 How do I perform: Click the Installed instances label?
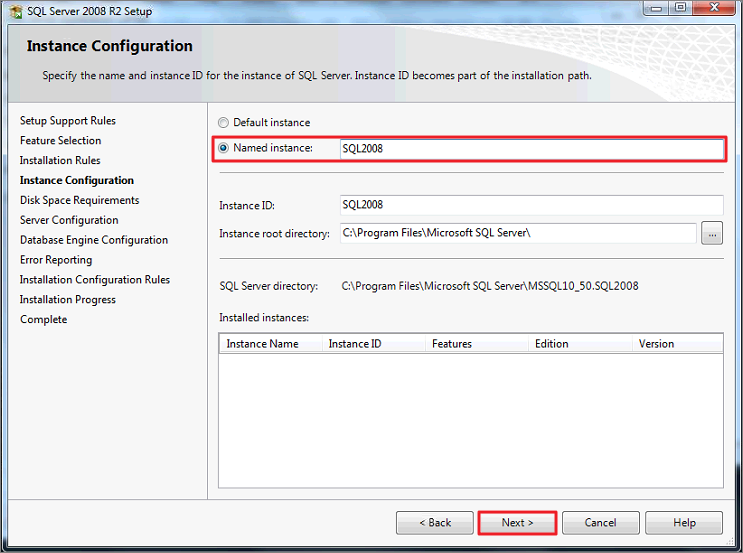[x=264, y=318]
